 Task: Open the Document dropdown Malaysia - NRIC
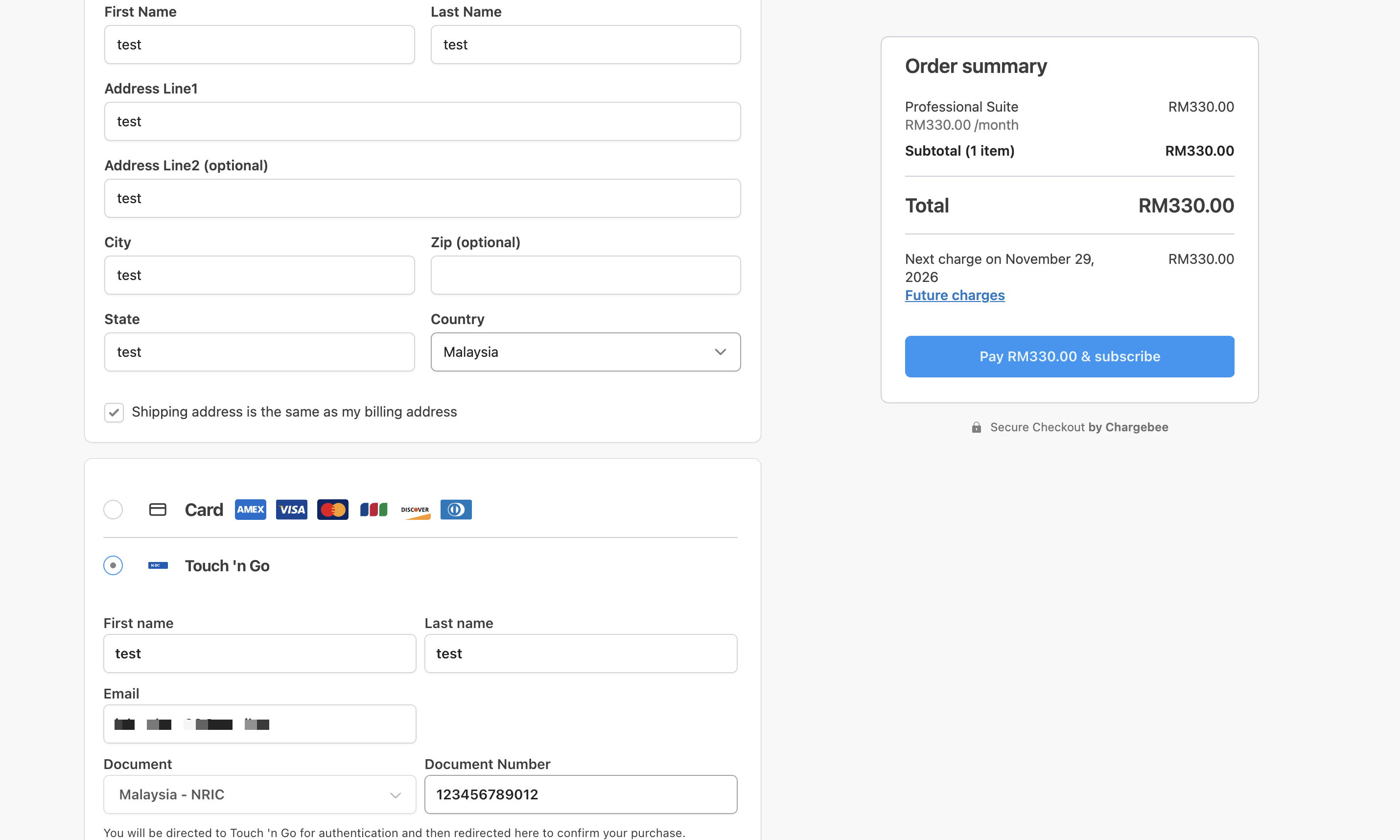point(260,794)
